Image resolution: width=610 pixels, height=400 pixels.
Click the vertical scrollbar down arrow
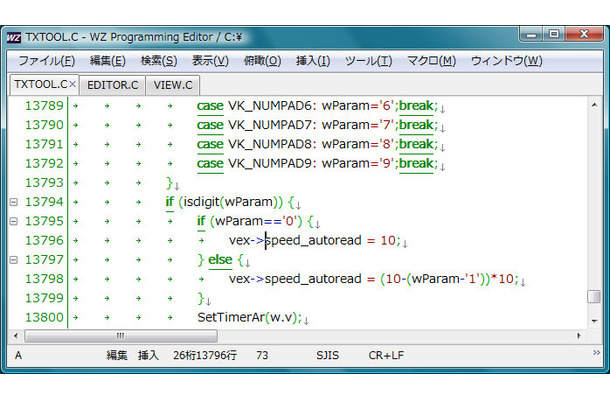[x=593, y=321]
